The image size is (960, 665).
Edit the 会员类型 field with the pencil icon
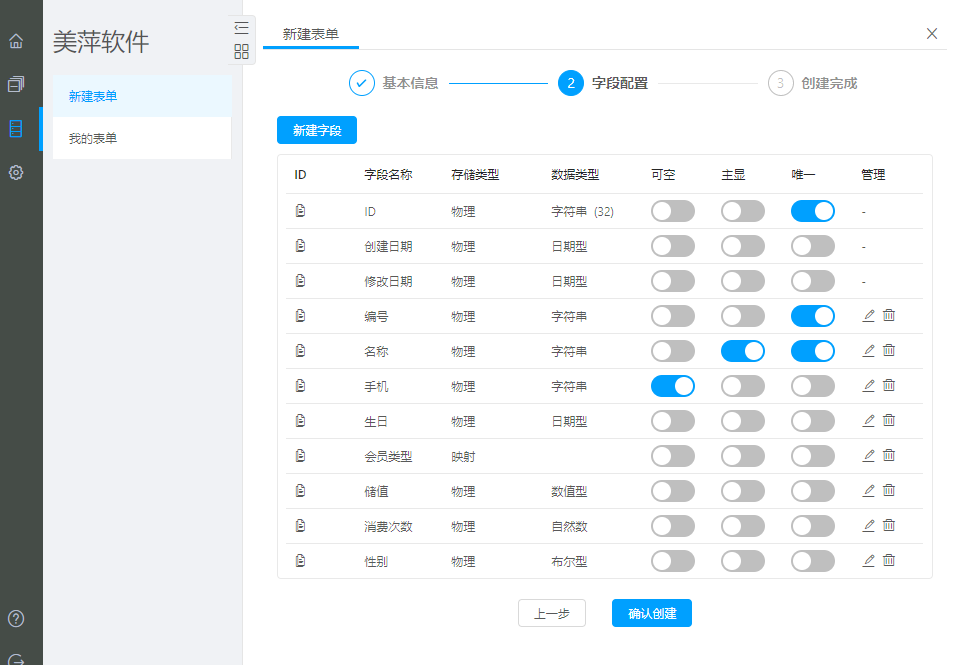pos(868,456)
